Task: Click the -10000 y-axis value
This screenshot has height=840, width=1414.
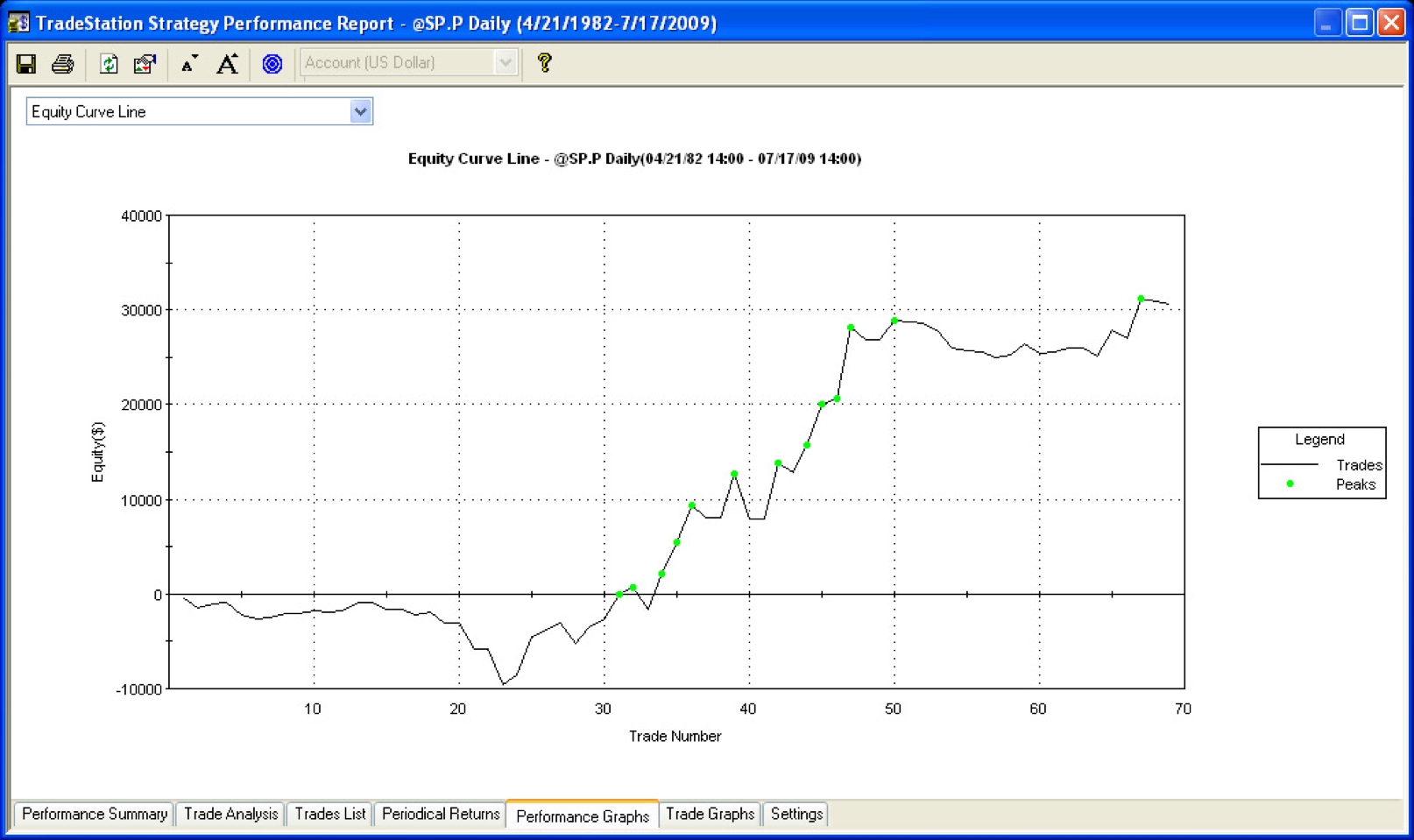Action: (138, 689)
